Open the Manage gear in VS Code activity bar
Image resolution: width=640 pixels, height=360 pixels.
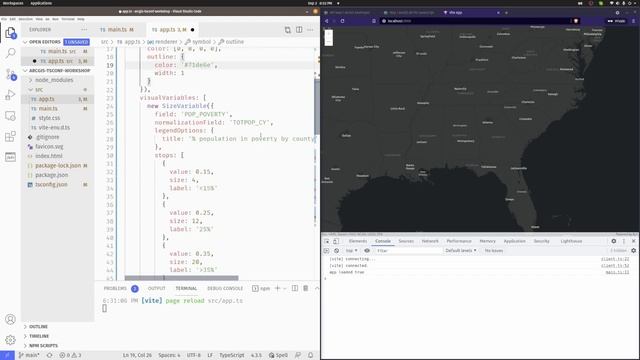(11, 340)
